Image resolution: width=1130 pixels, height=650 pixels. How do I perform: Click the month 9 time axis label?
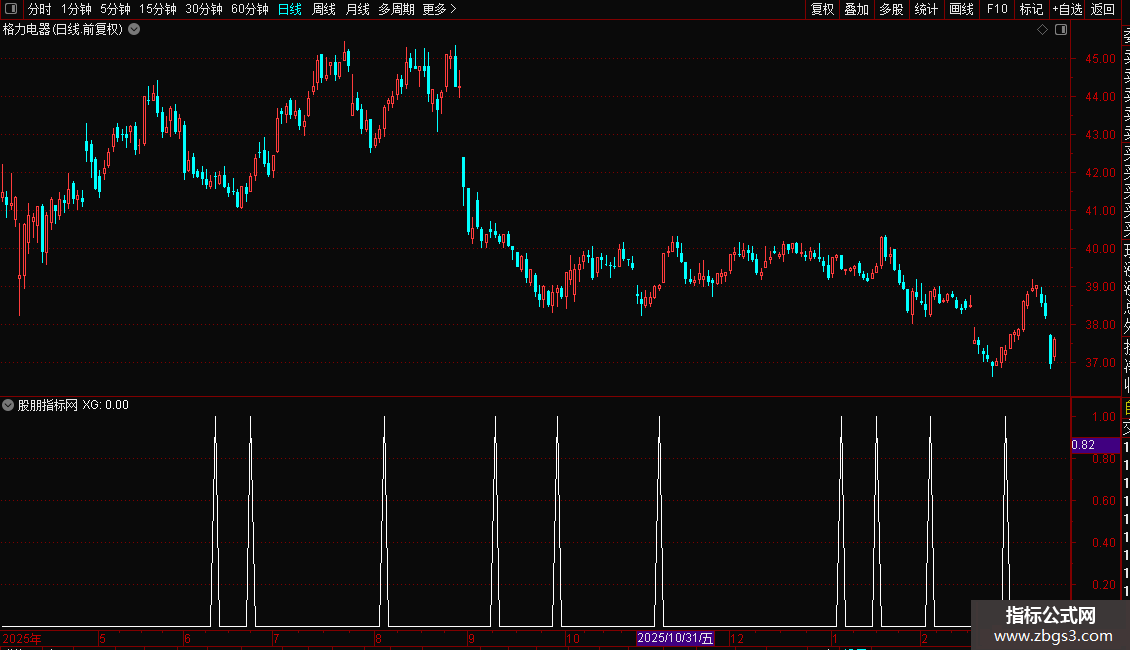click(x=471, y=638)
